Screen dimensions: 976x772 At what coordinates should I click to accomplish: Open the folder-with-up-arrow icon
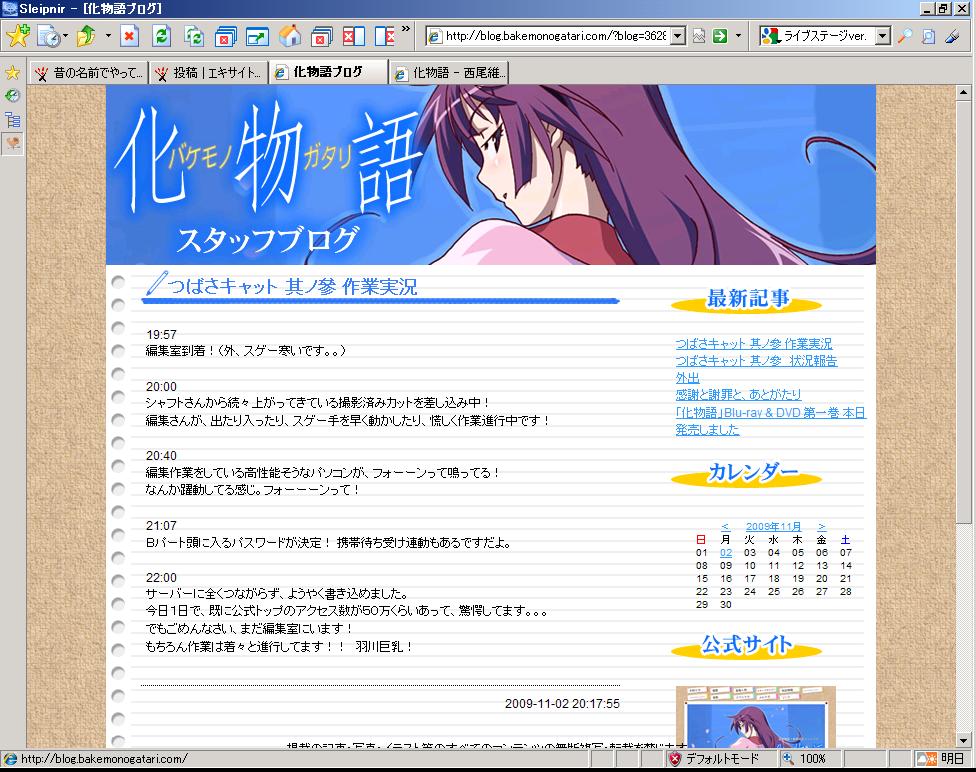pyautogui.click(x=86, y=36)
